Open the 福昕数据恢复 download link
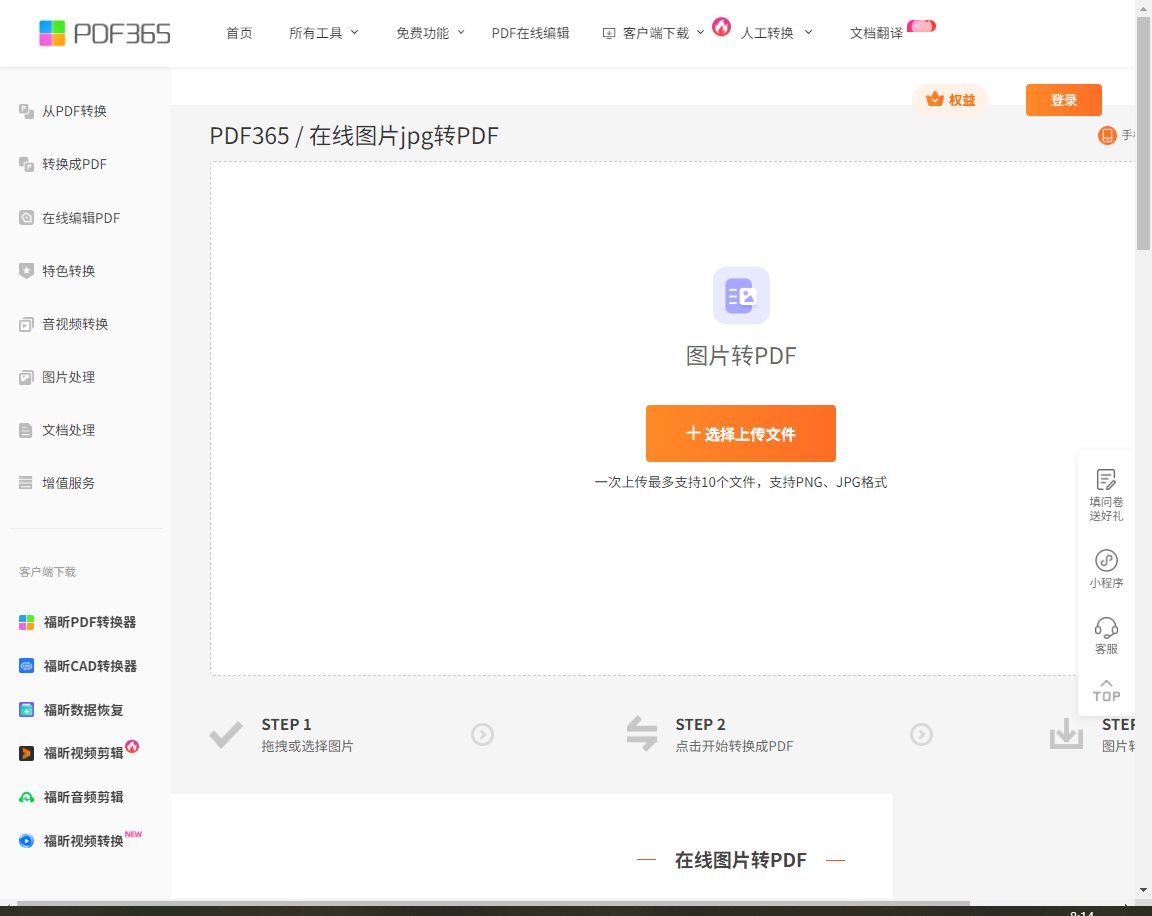This screenshot has width=1152, height=916. (x=83, y=710)
